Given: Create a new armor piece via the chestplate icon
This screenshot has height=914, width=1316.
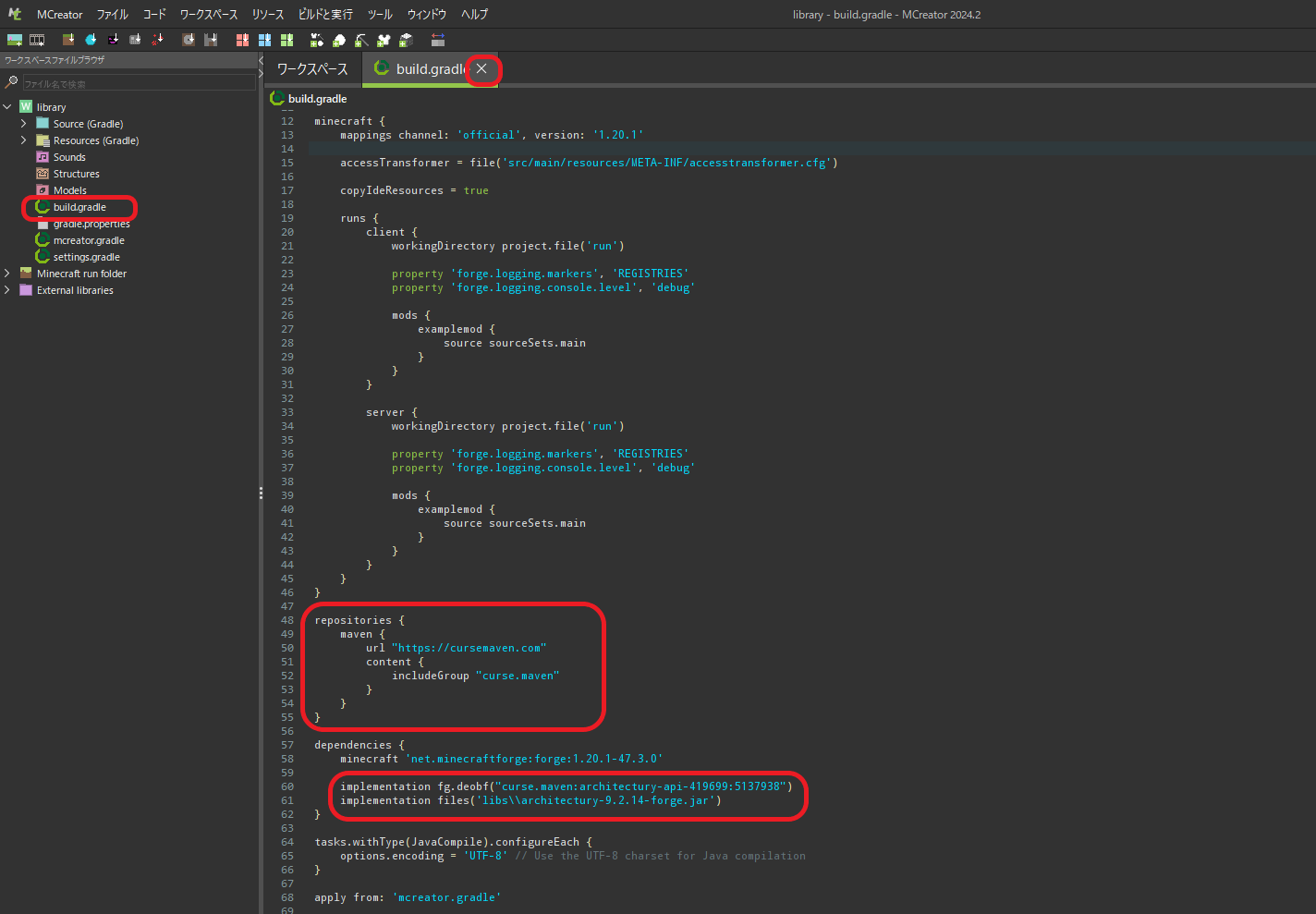Looking at the screenshot, I should point(382,39).
